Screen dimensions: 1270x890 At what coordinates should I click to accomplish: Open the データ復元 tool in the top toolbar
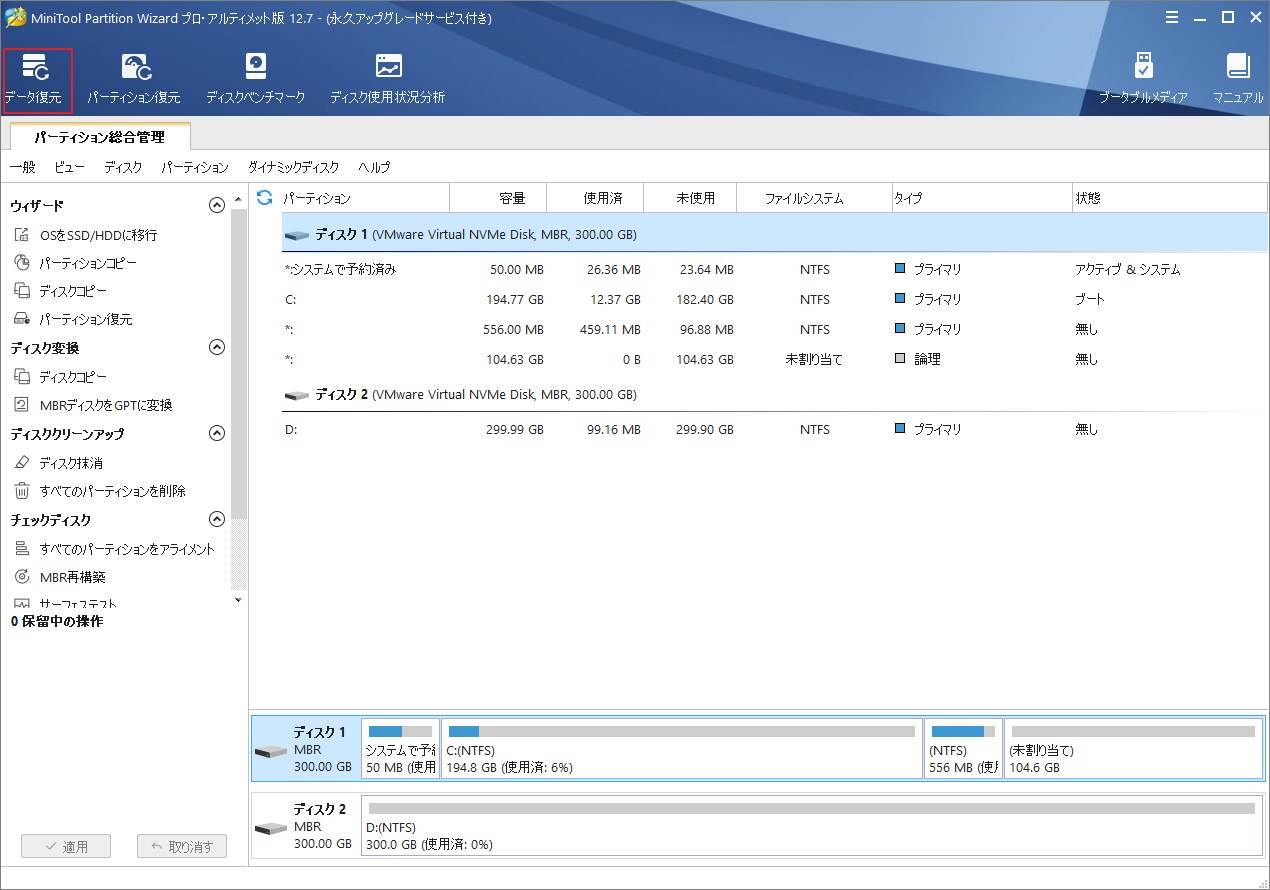pos(36,80)
